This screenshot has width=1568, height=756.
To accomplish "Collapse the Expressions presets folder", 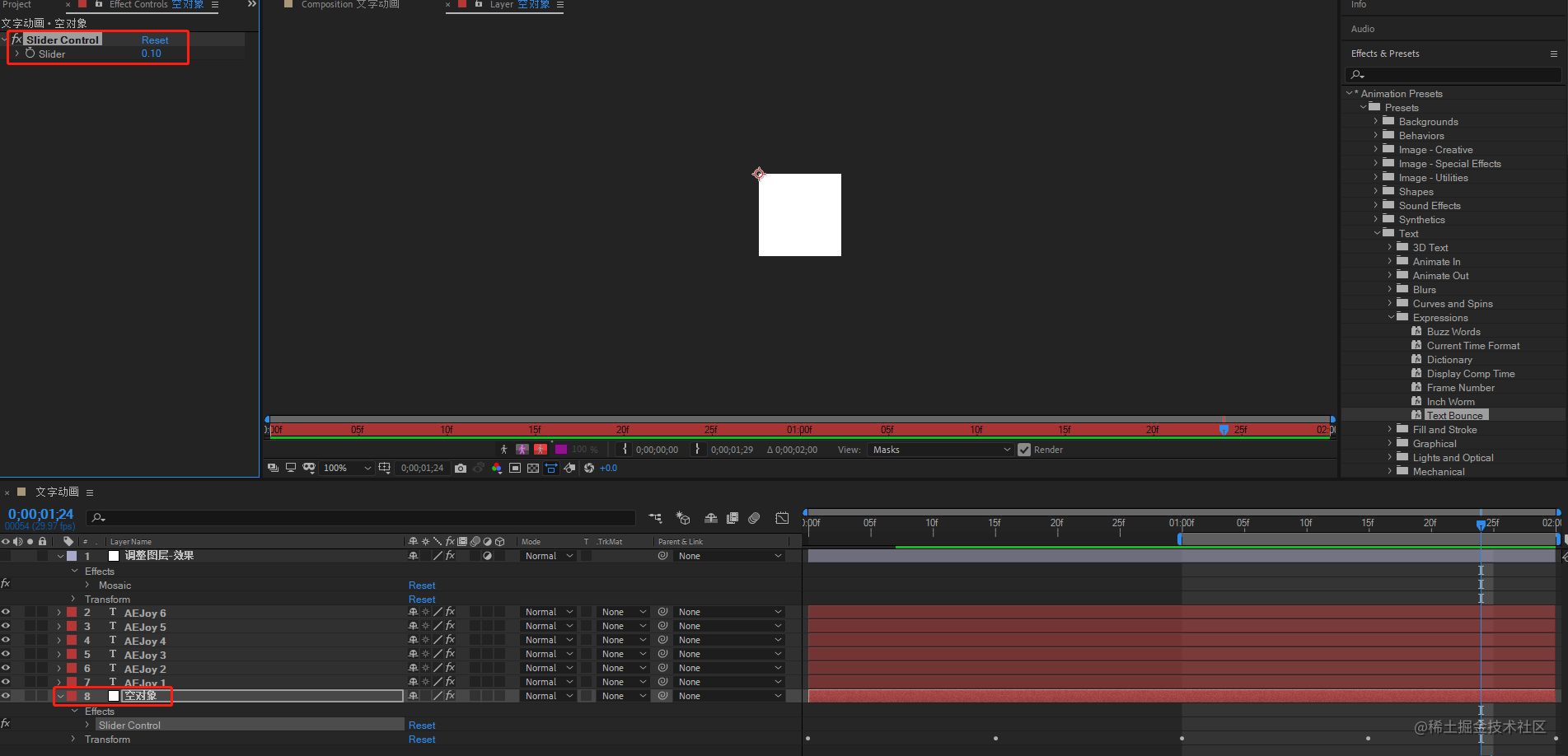I will [1391, 317].
